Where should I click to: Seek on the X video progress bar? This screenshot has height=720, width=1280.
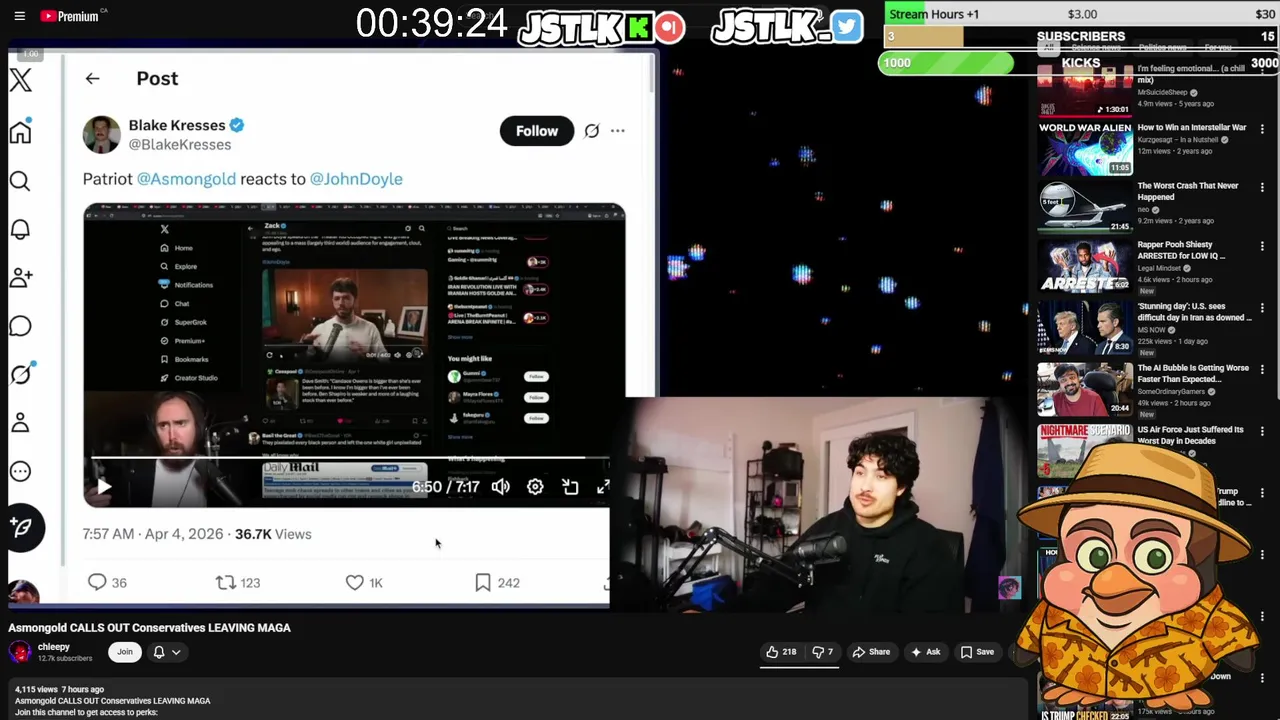click(350, 459)
